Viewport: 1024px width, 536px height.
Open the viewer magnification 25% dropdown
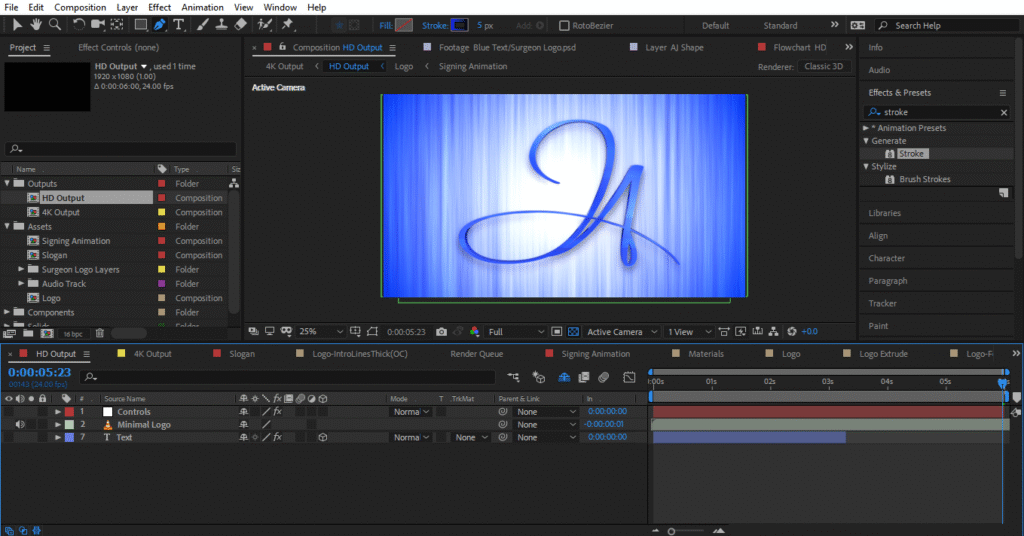pyautogui.click(x=321, y=332)
